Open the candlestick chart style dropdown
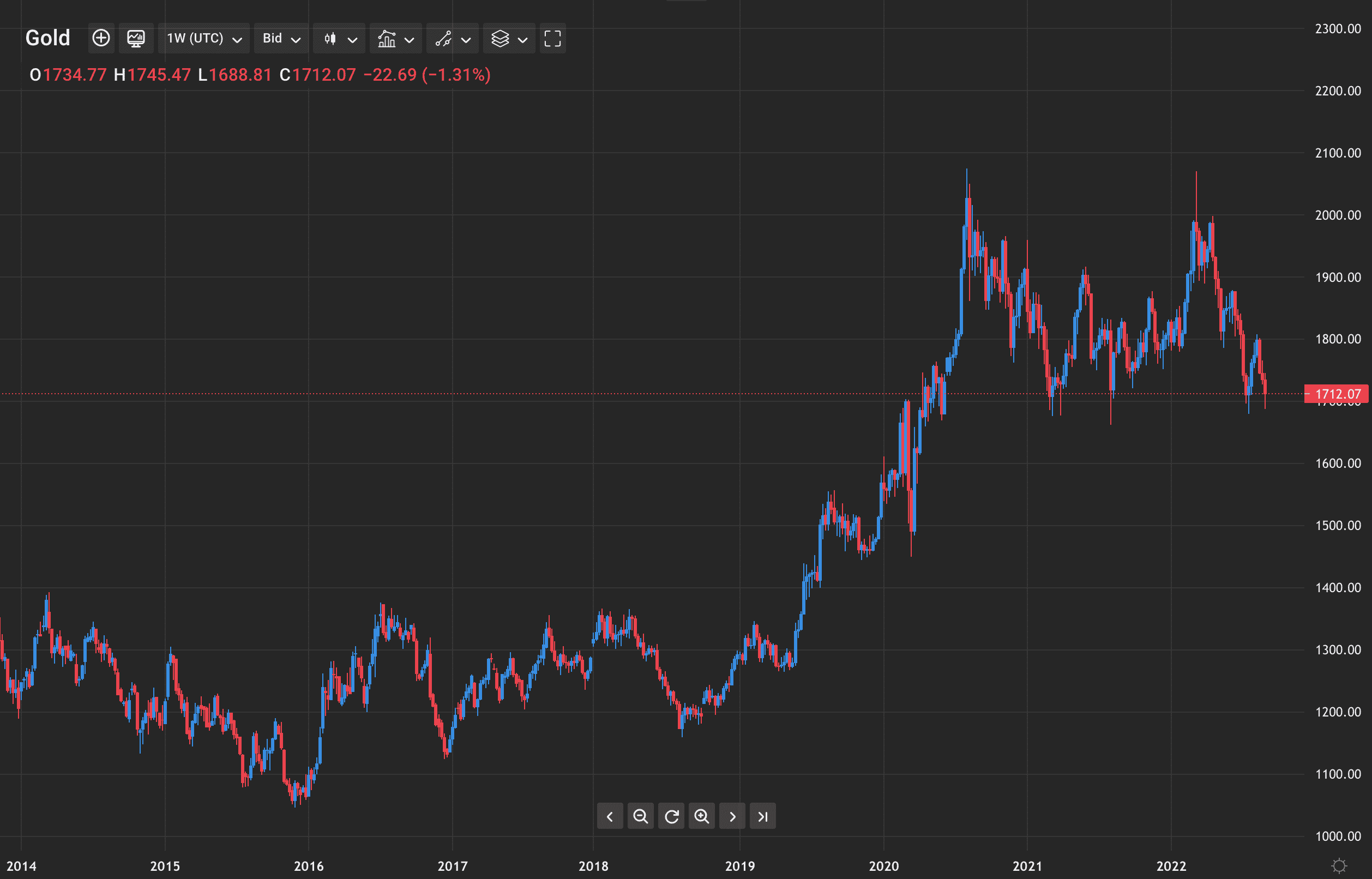Image resolution: width=1372 pixels, height=879 pixels. pyautogui.click(x=340, y=38)
